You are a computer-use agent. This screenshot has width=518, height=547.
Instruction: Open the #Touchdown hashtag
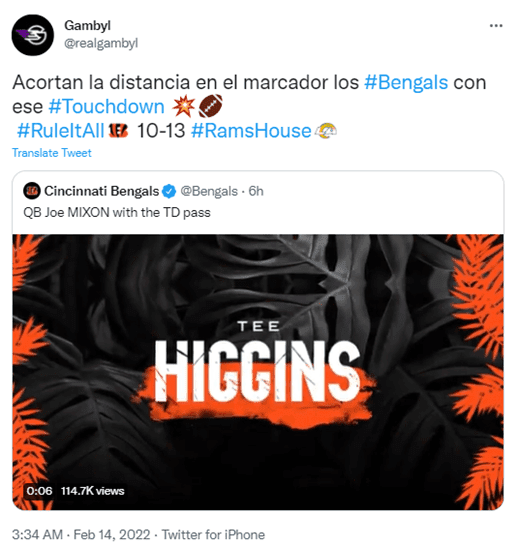tap(106, 106)
